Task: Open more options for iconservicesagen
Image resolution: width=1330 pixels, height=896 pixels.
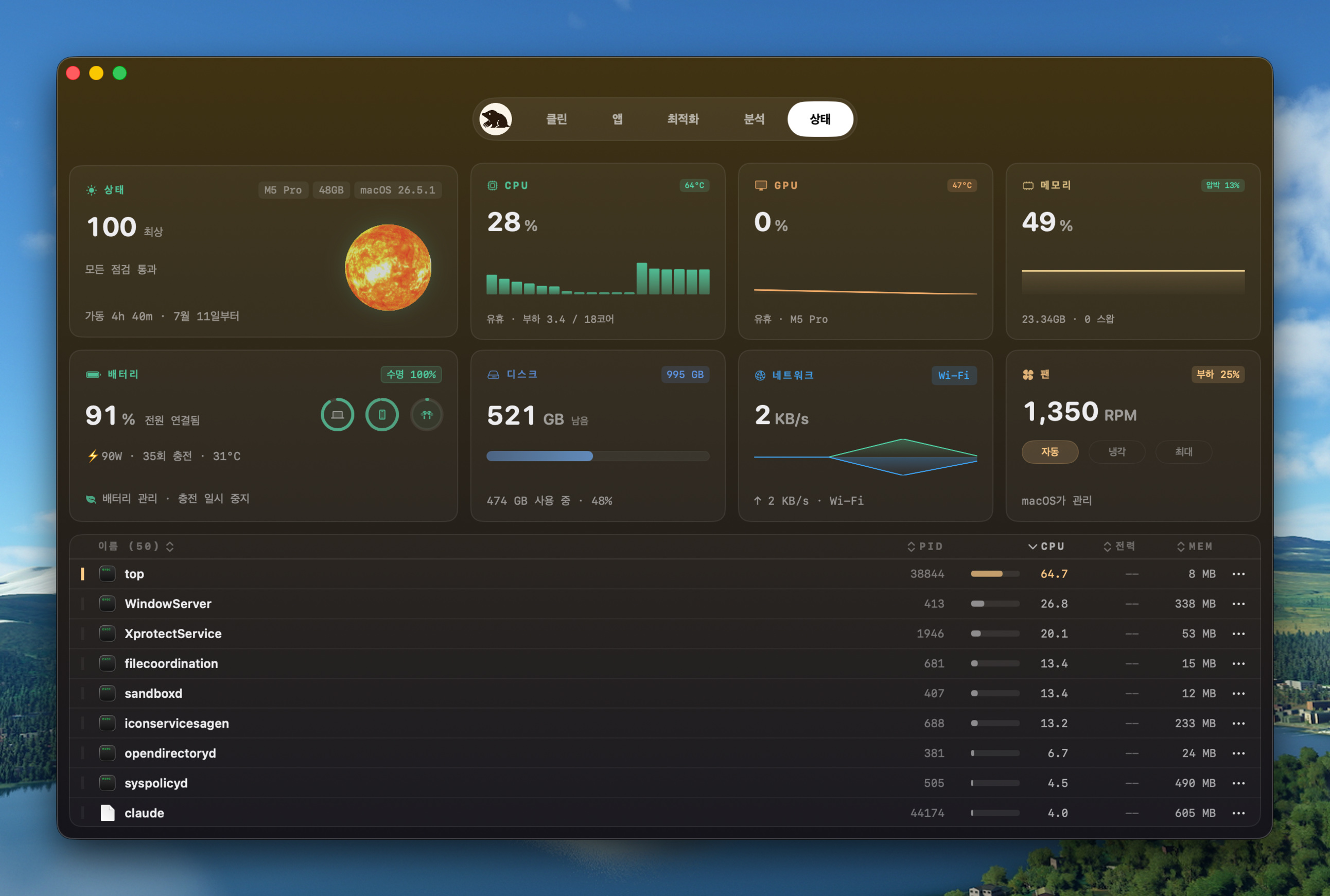Action: 1238,724
